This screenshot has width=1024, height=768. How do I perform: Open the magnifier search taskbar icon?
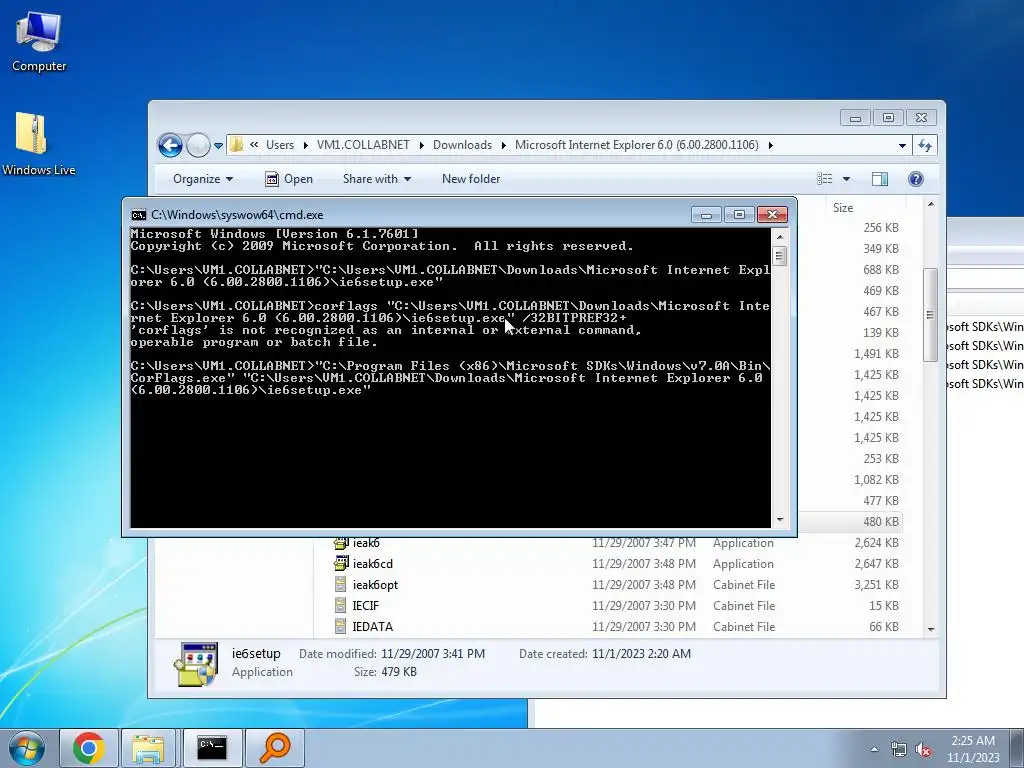[x=274, y=748]
